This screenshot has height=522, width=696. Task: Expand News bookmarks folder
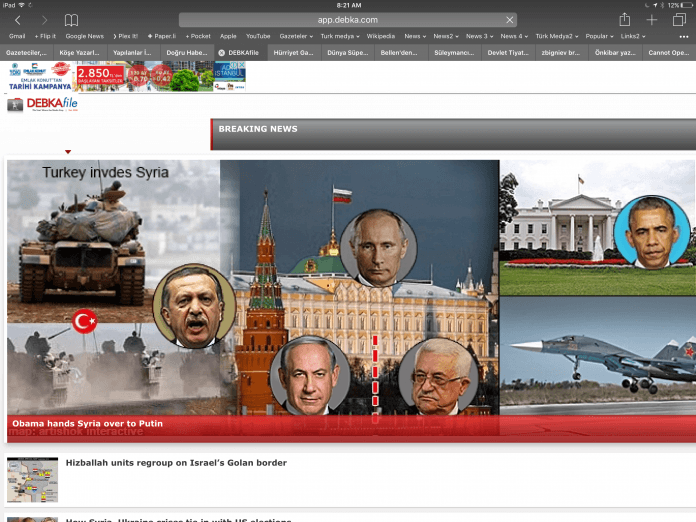pyautogui.click(x=415, y=36)
